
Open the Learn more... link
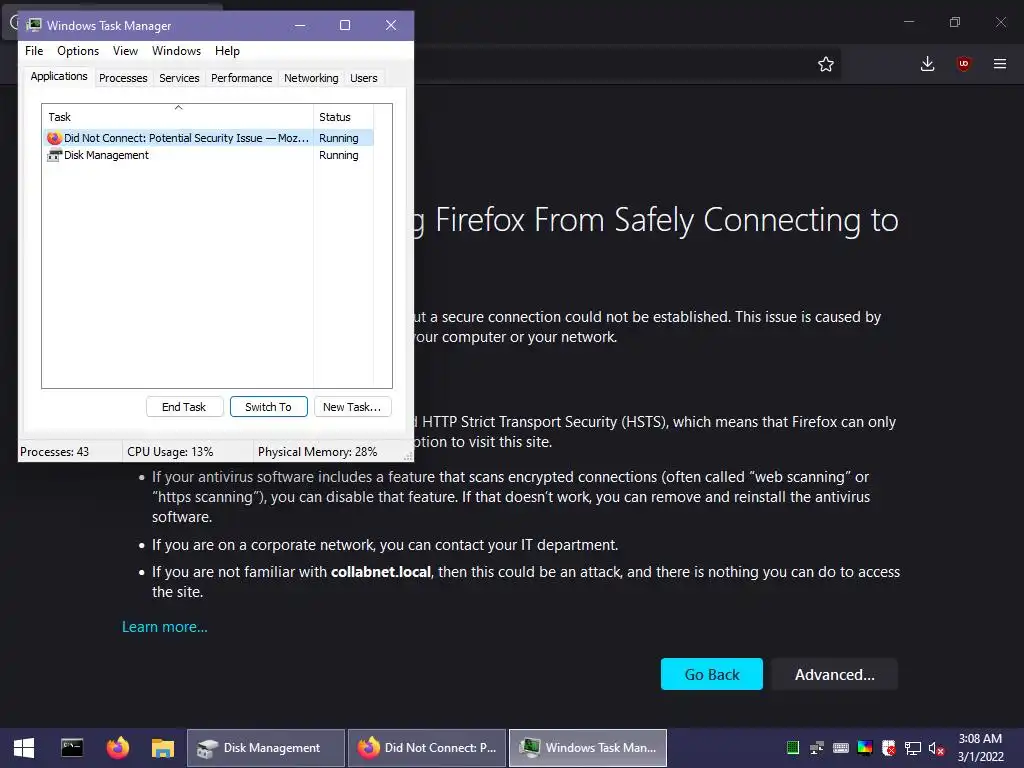165,627
